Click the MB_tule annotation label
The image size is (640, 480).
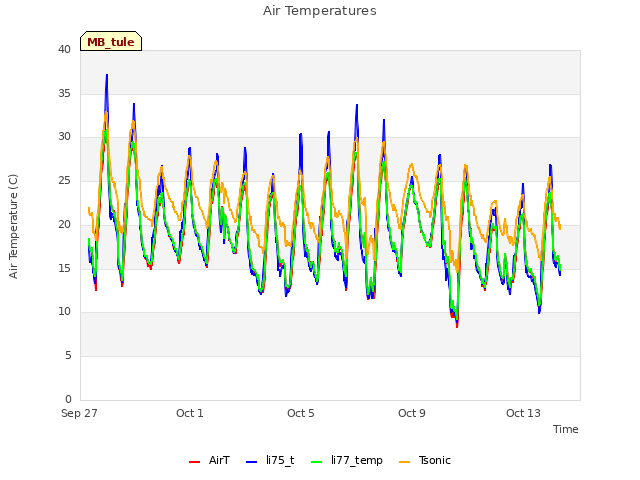point(111,42)
